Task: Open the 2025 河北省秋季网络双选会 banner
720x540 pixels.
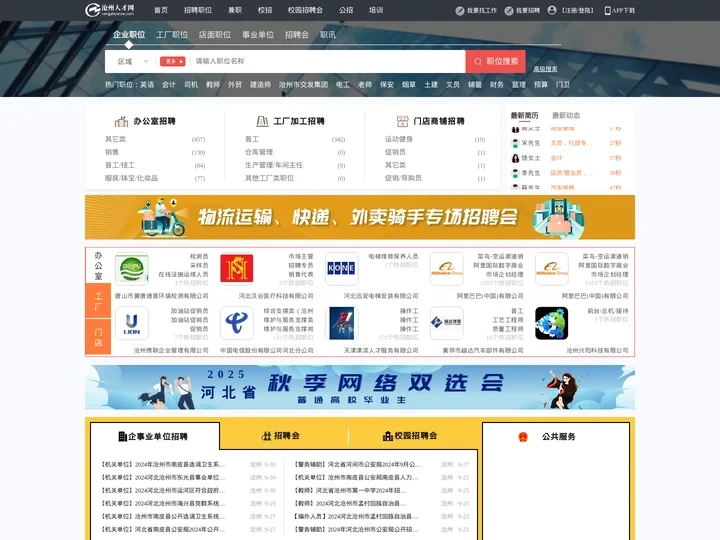Action: point(360,387)
